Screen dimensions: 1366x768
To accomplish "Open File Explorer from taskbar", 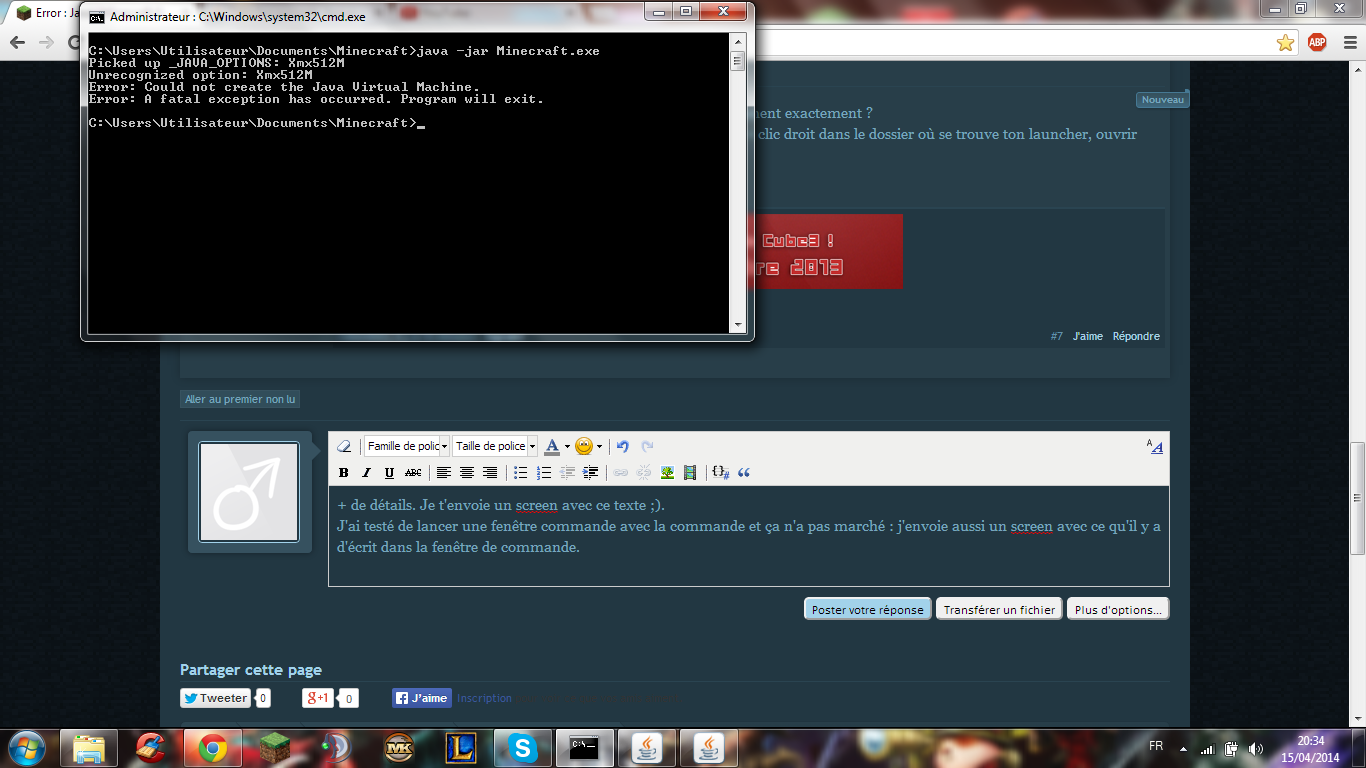I will pos(89,748).
